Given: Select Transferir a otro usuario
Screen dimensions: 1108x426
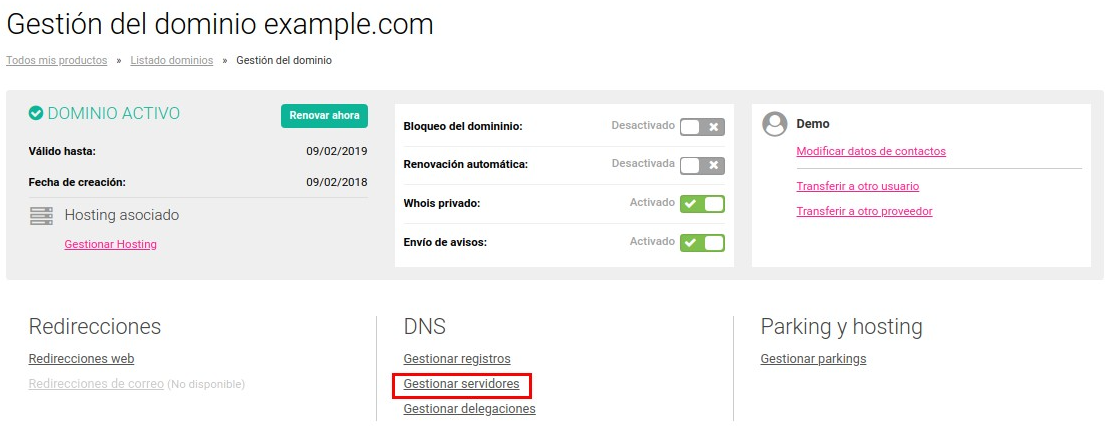Looking at the screenshot, I should [x=857, y=186].
